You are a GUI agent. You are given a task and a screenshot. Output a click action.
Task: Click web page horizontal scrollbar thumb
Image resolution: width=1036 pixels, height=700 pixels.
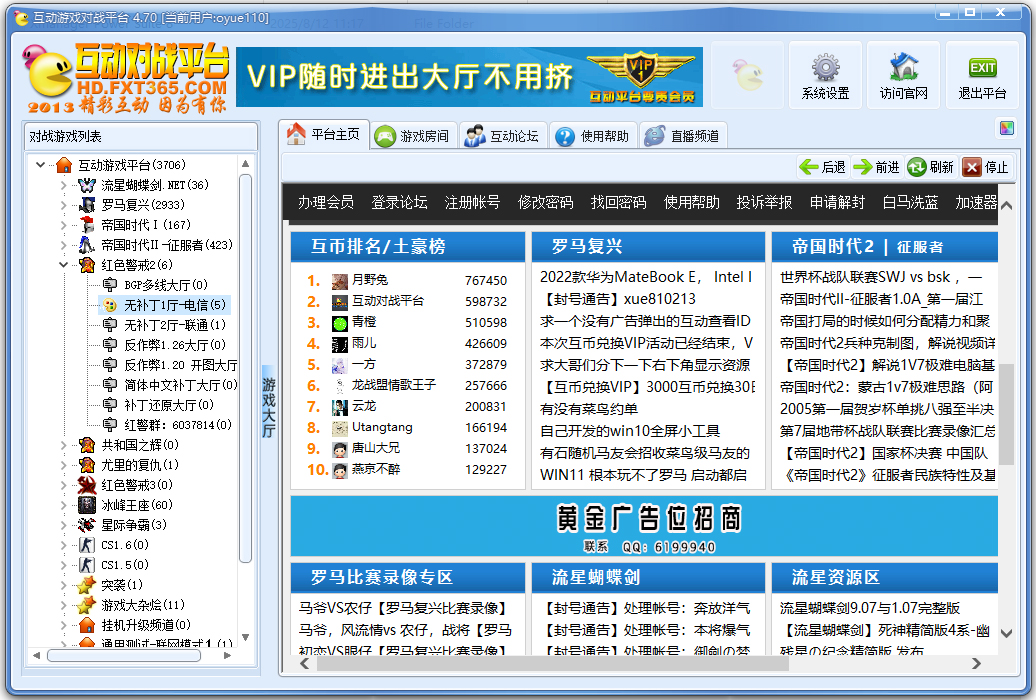coord(552,664)
